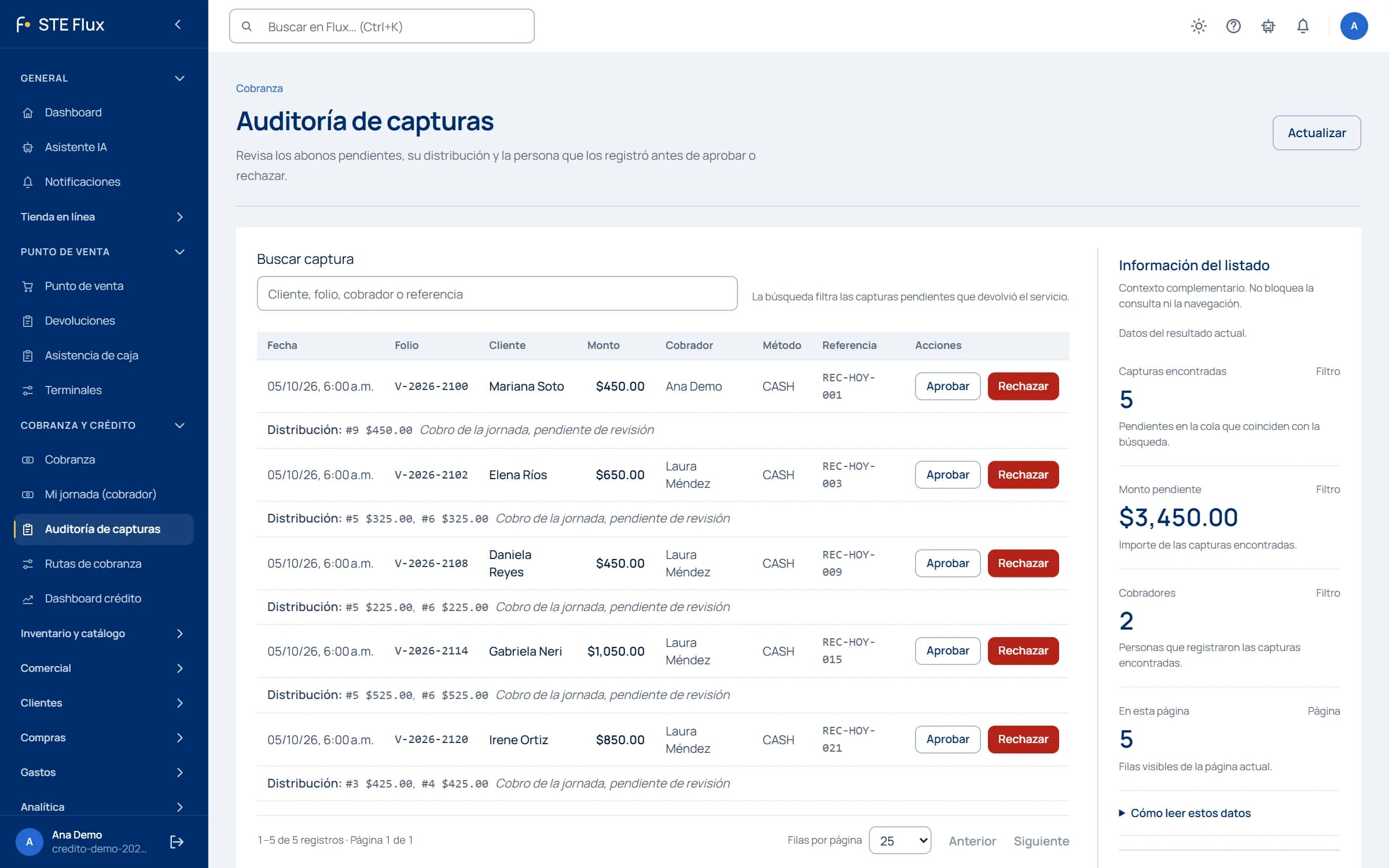
Task: Click the Cobranza breadcrumb link
Action: (259, 88)
